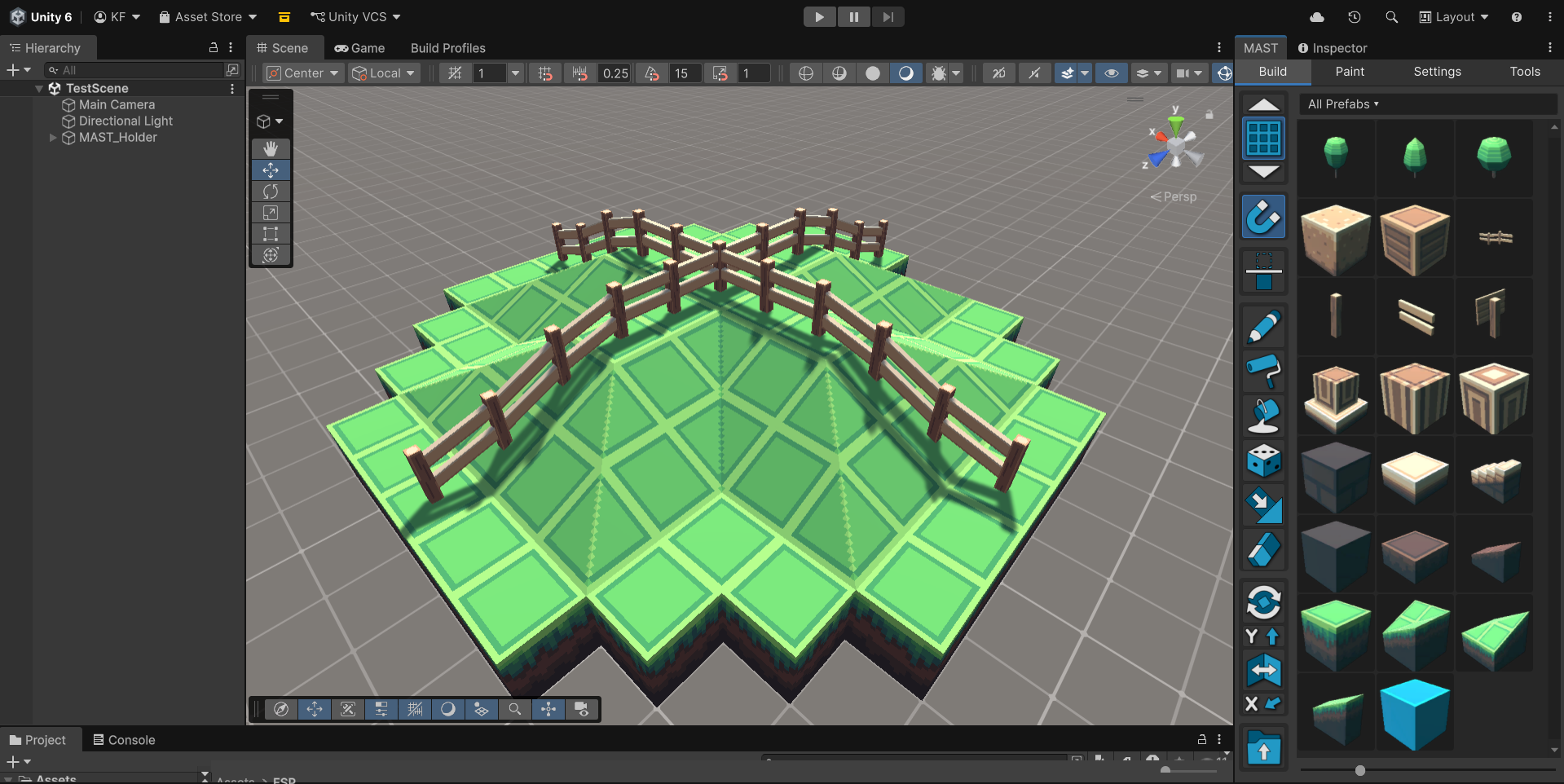The height and width of the screenshot is (784, 1564).
Task: Click the MAST draw single pencil tool
Action: [1263, 328]
